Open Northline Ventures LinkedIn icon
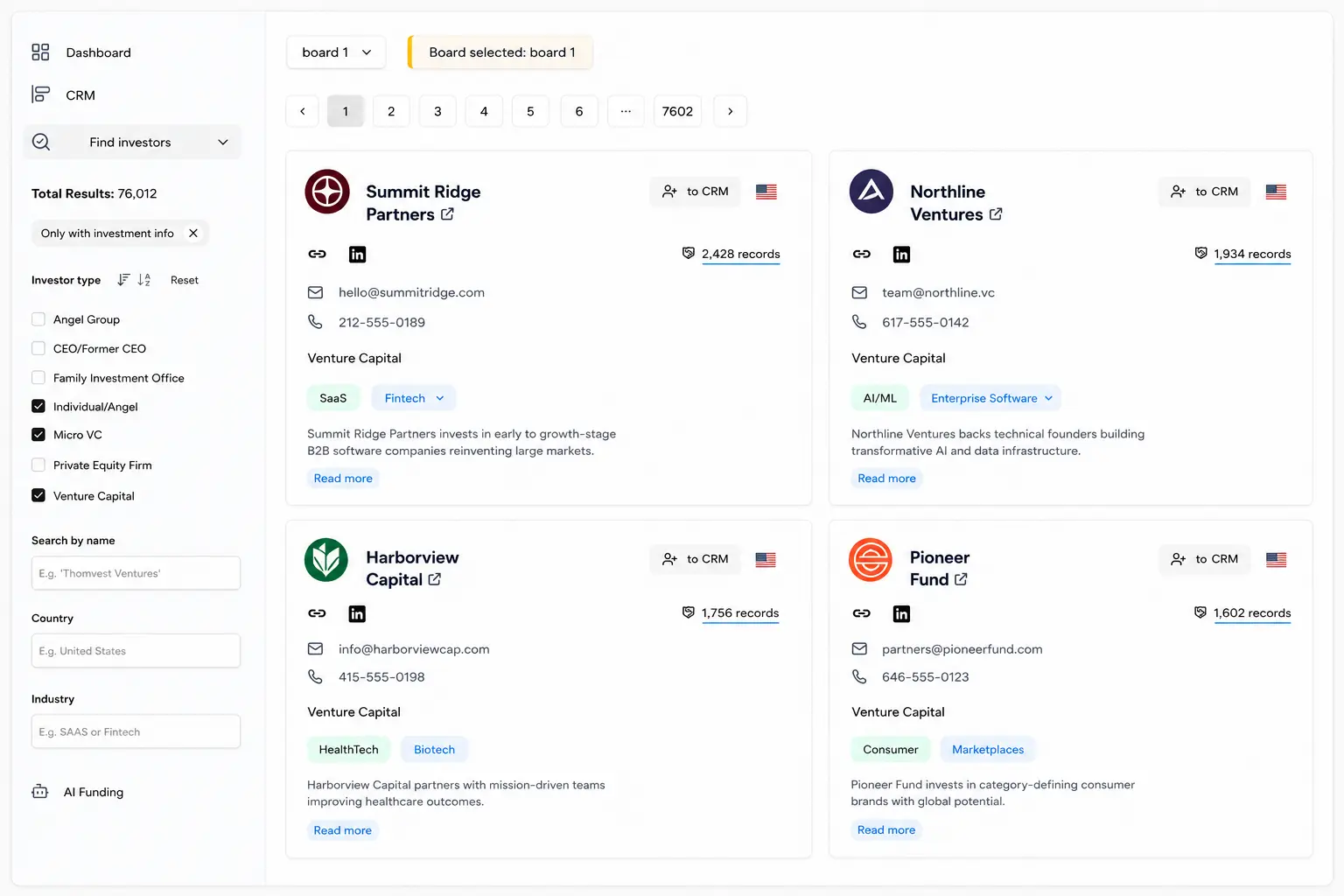The height and width of the screenshot is (896, 1344). [901, 255]
